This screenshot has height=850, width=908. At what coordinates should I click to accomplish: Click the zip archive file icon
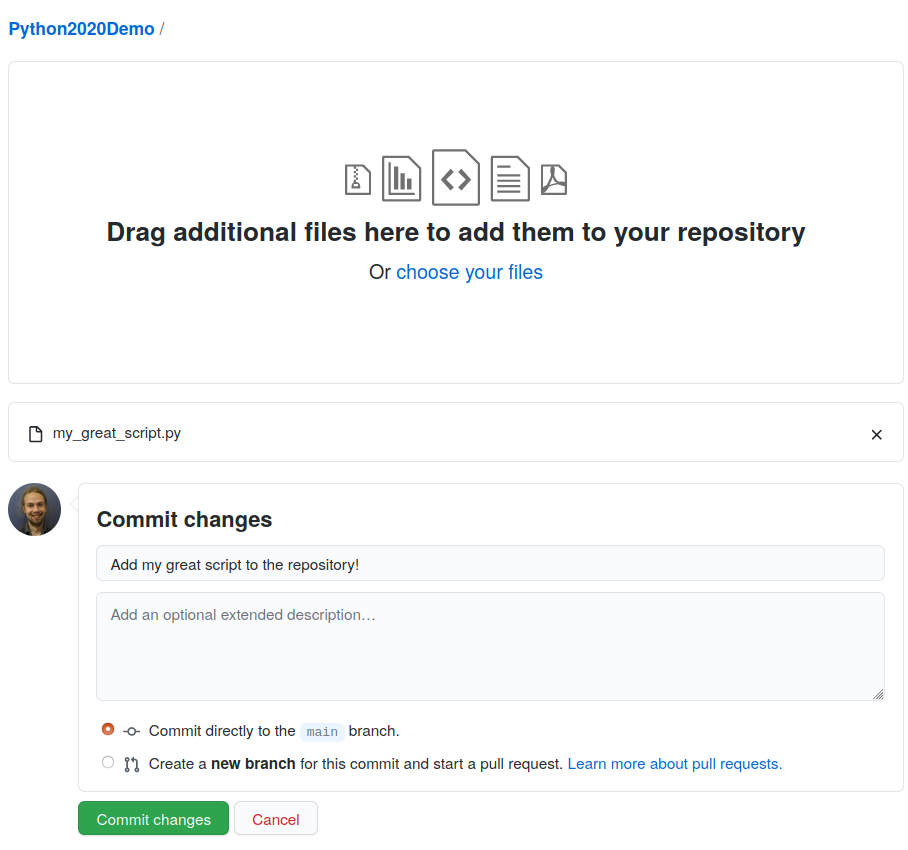357,177
